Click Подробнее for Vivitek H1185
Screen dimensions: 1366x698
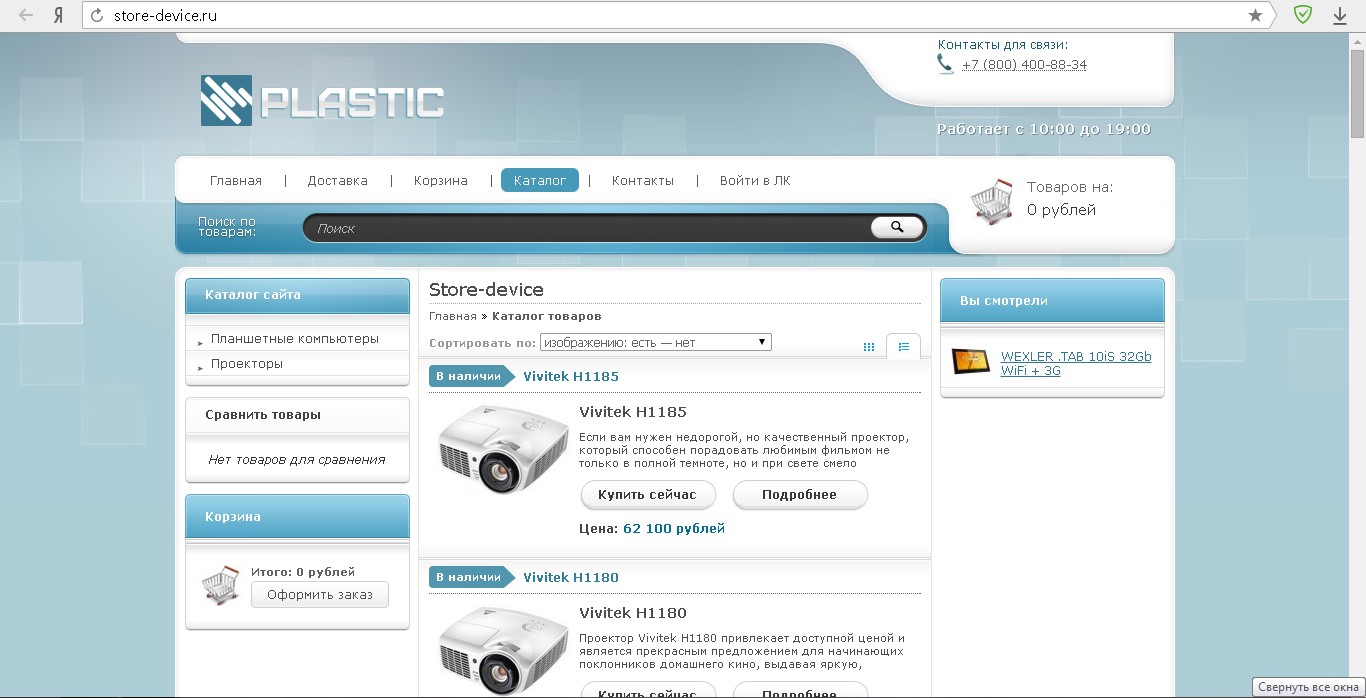point(800,494)
